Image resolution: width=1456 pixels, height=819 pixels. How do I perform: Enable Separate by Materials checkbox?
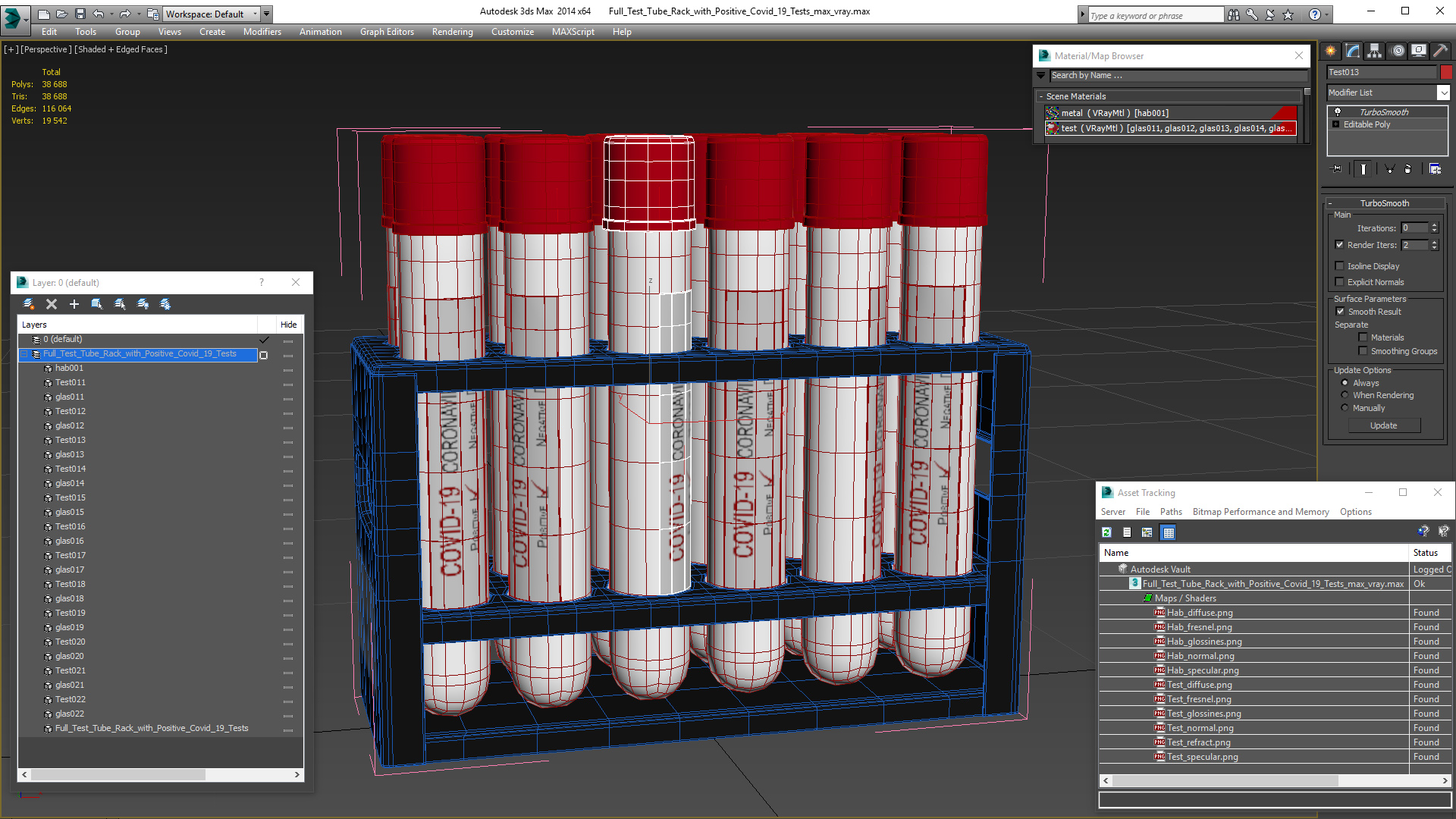point(1363,337)
